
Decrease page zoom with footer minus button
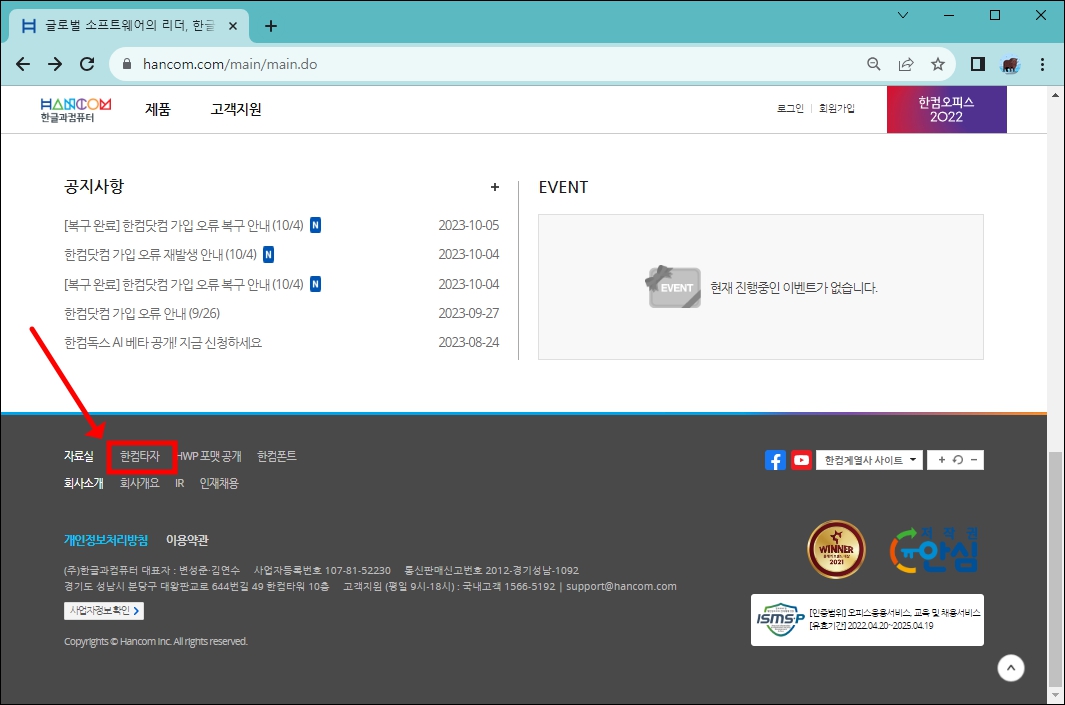(x=974, y=460)
